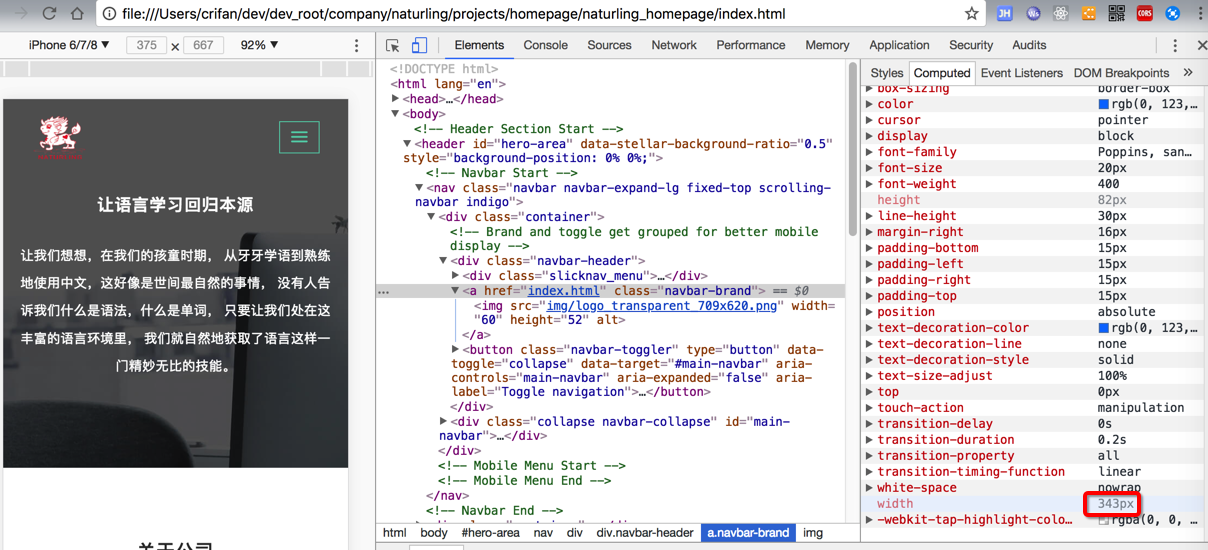This screenshot has height=550, width=1208.
Task: Select the Computed pane tab
Action: coord(942,73)
